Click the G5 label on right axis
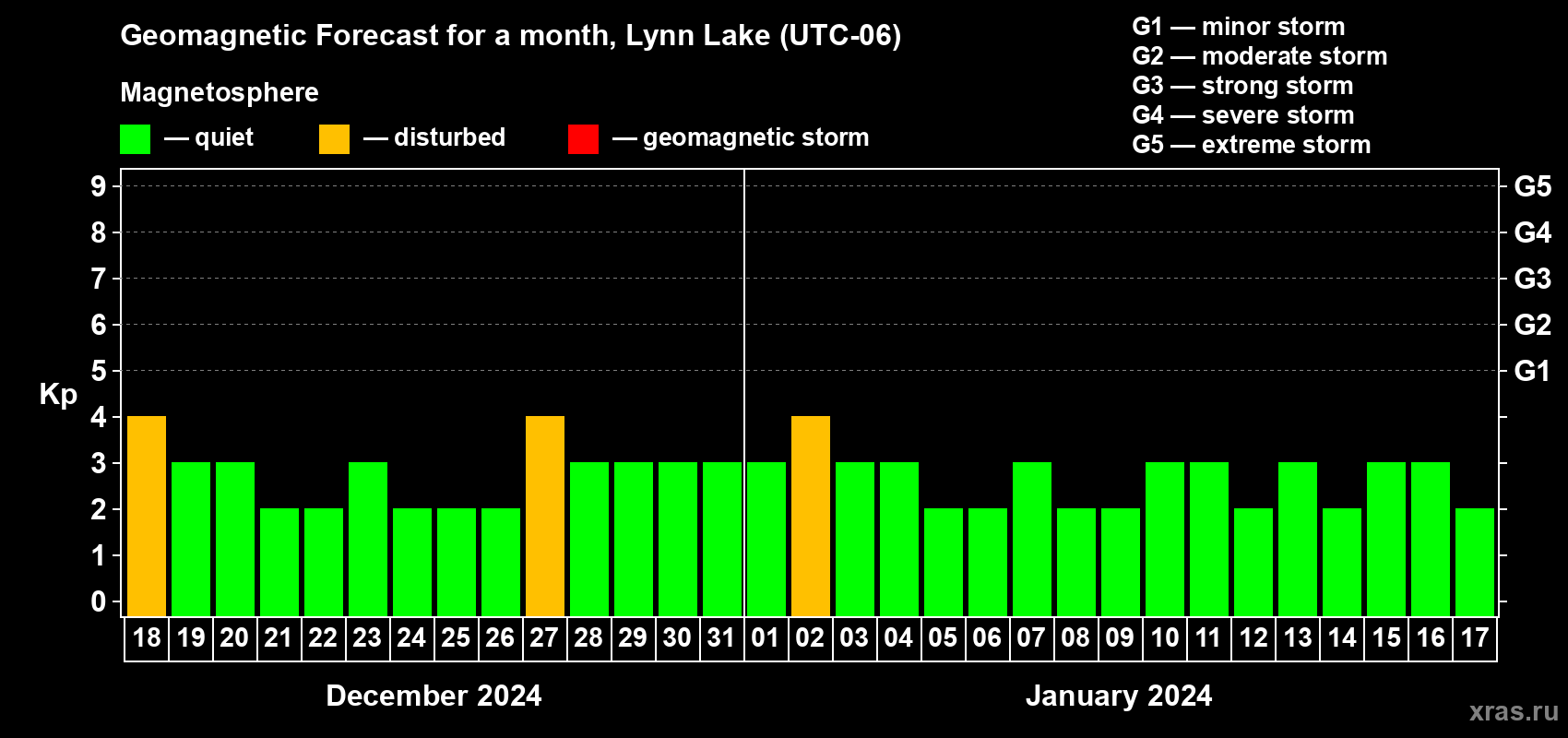The height and width of the screenshot is (738, 1568). (x=1533, y=186)
